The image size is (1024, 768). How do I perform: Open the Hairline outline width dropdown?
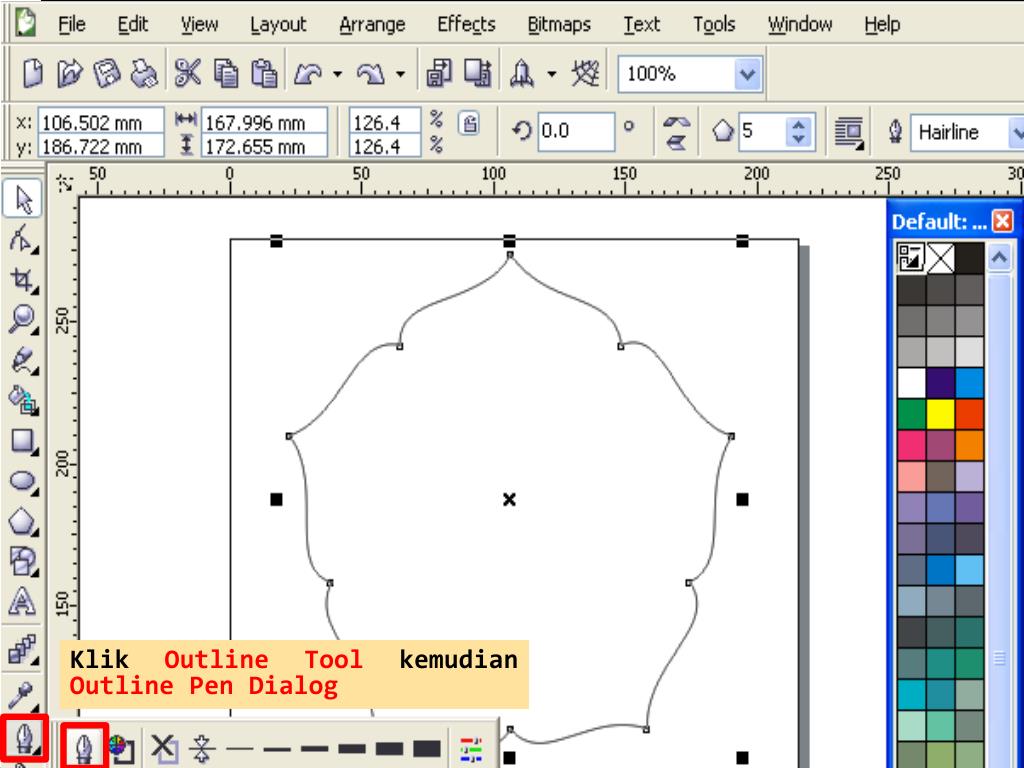(1016, 133)
